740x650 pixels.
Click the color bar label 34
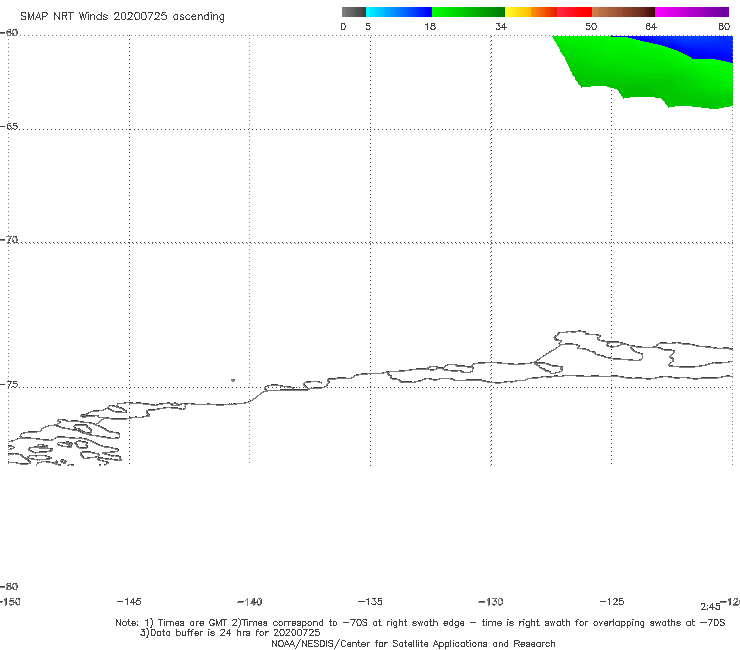501,27
